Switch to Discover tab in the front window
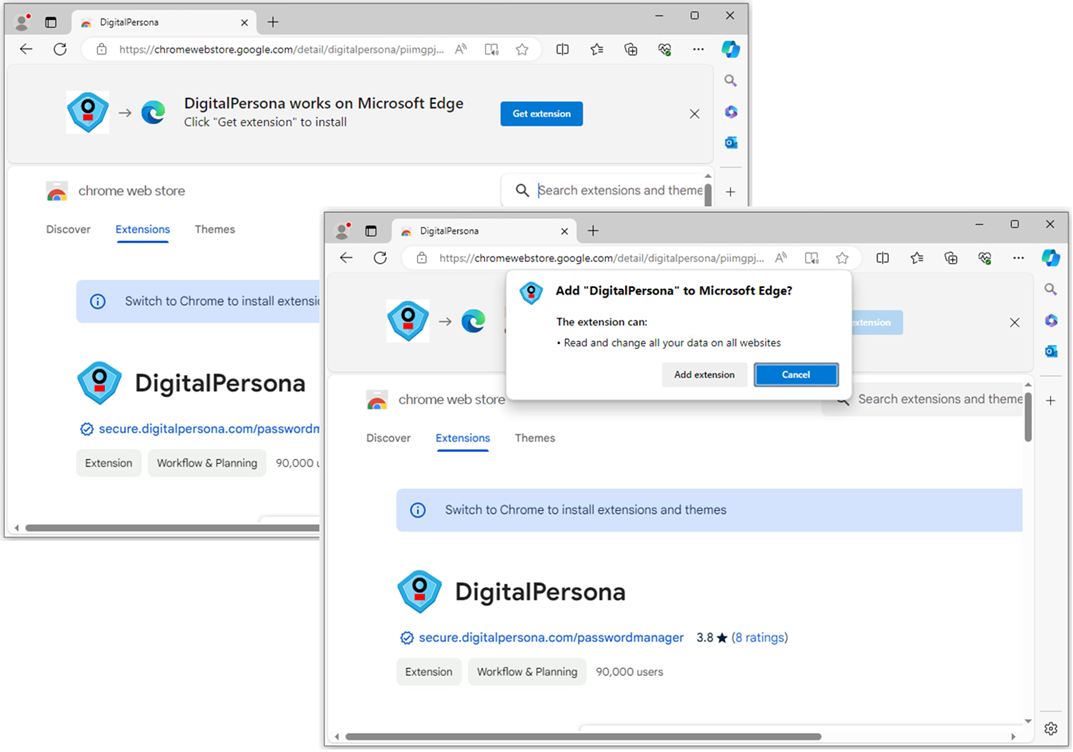 [388, 438]
